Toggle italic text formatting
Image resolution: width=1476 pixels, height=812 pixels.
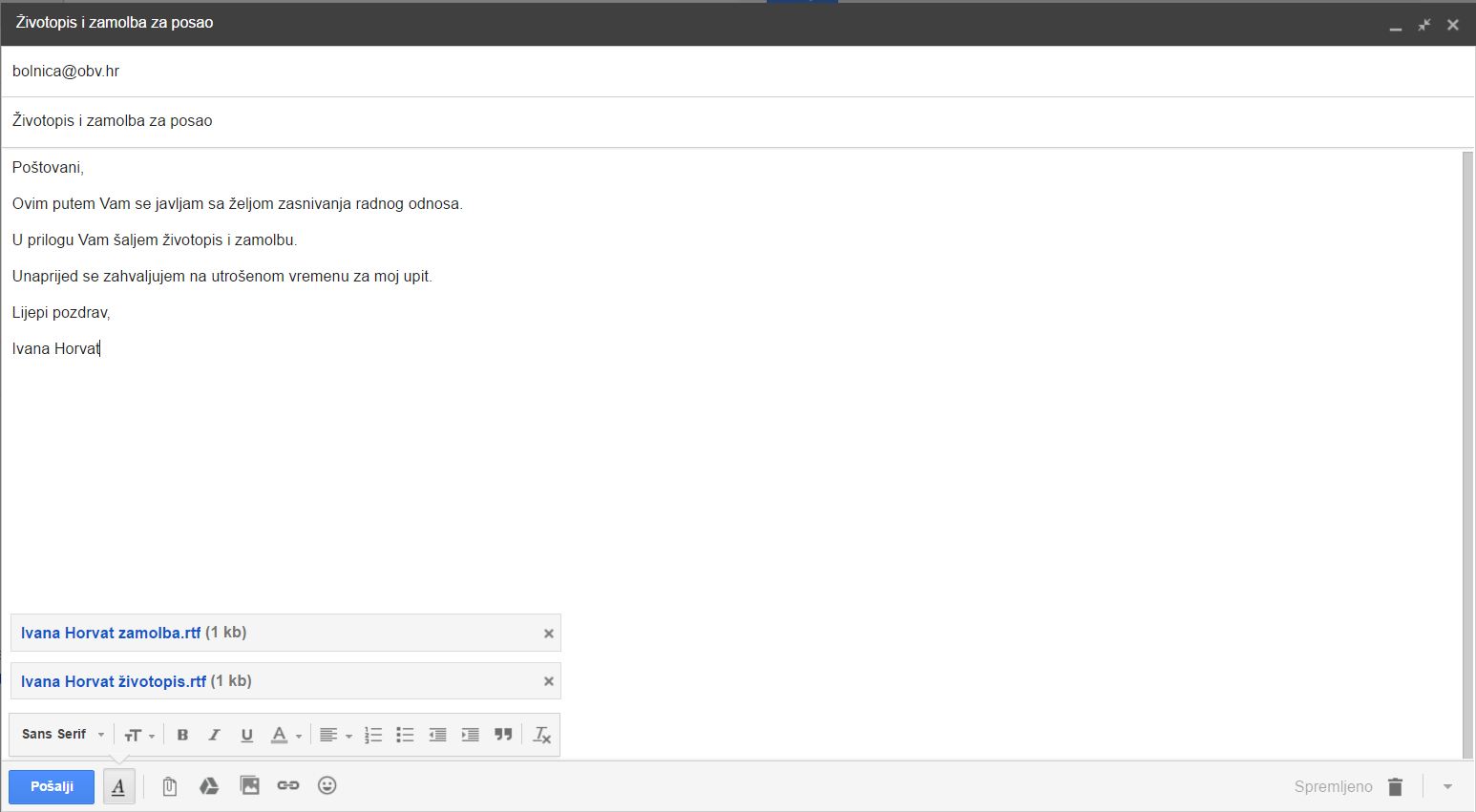pos(214,735)
